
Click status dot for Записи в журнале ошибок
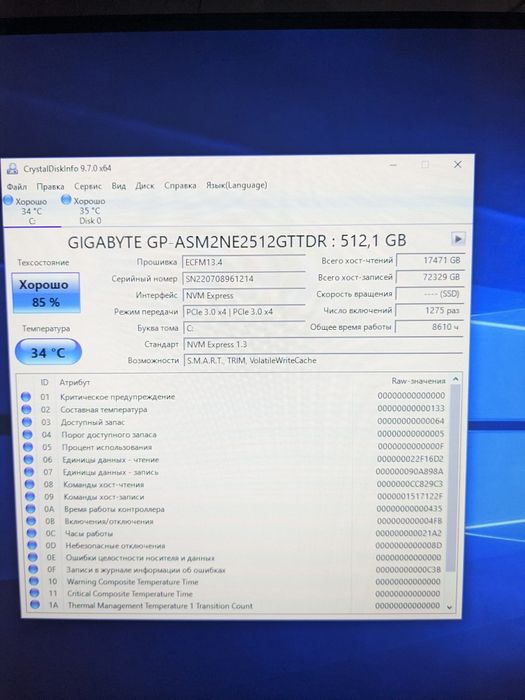pos(33,569)
